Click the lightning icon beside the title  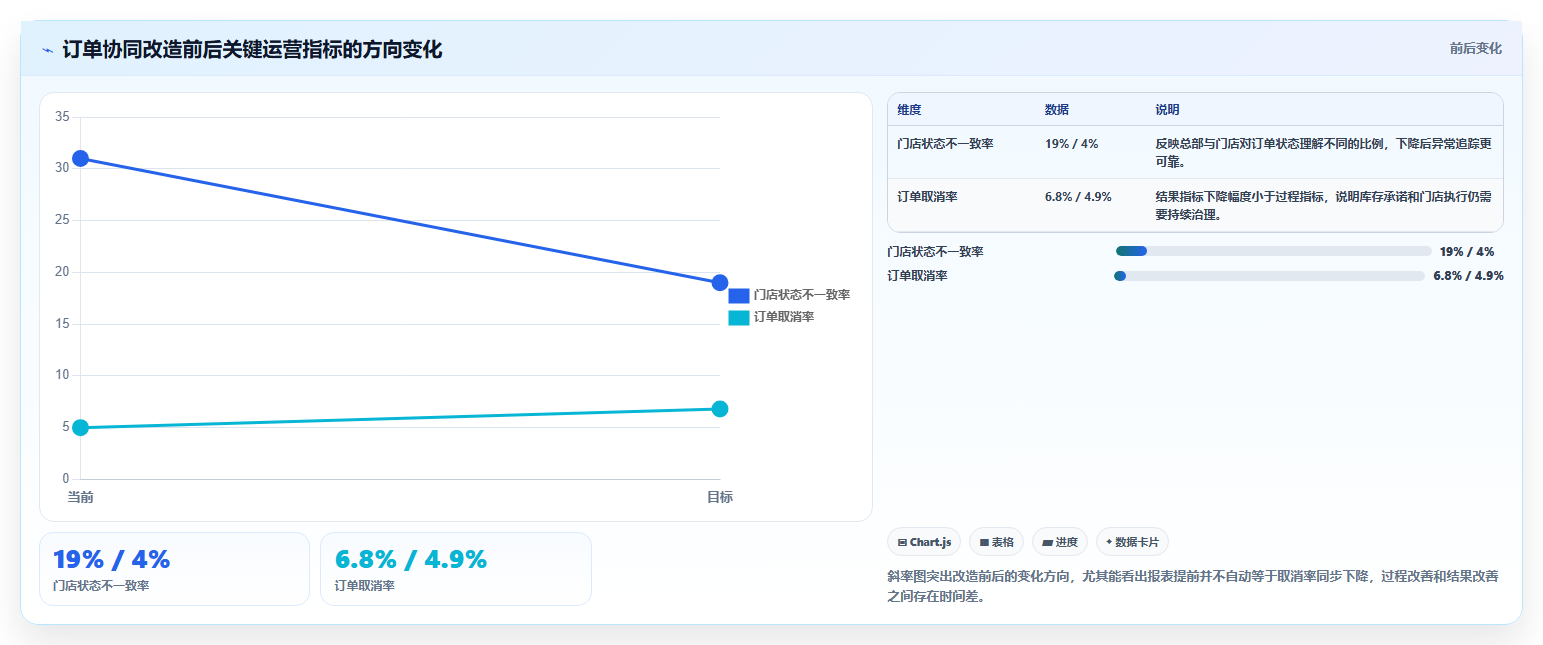(x=47, y=50)
